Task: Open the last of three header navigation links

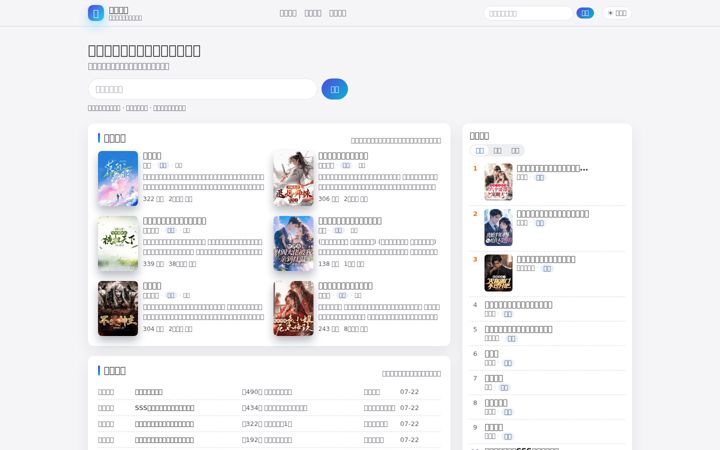Action: 338,13
